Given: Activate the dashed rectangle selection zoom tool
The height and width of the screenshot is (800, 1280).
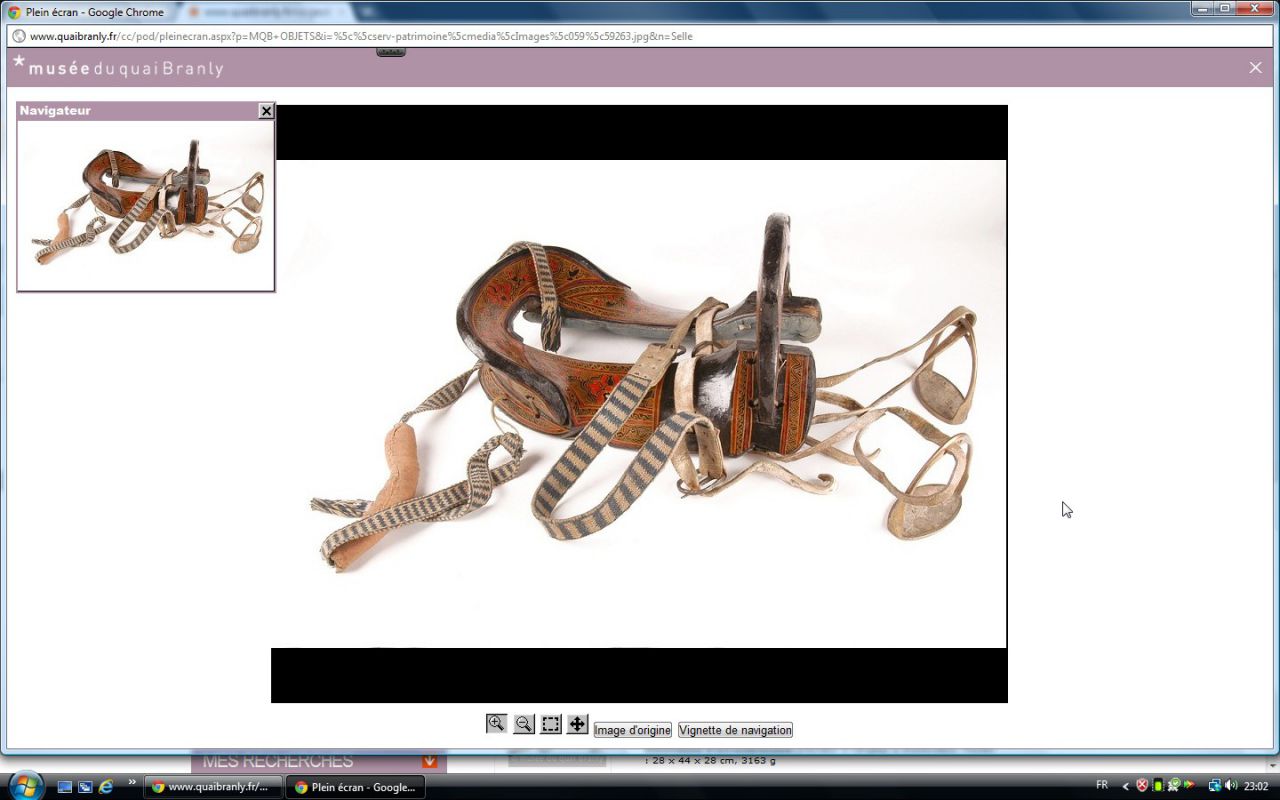Looking at the screenshot, I should point(551,724).
